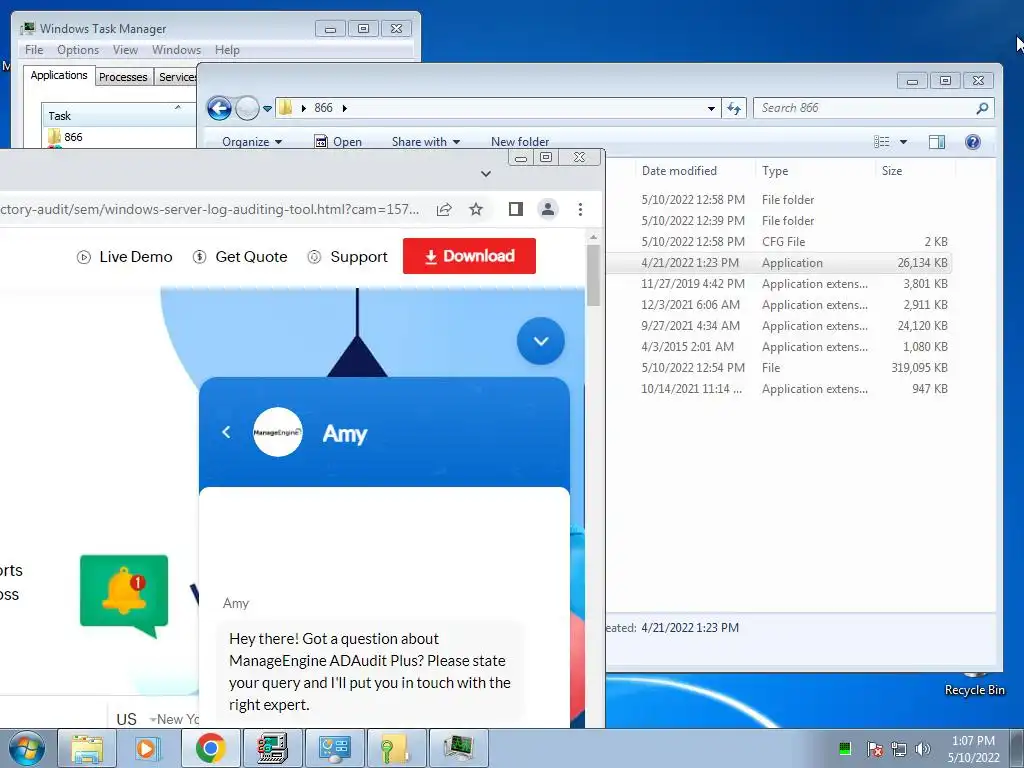Sort by the Size column header
The height and width of the screenshot is (768, 1024).
(892, 170)
